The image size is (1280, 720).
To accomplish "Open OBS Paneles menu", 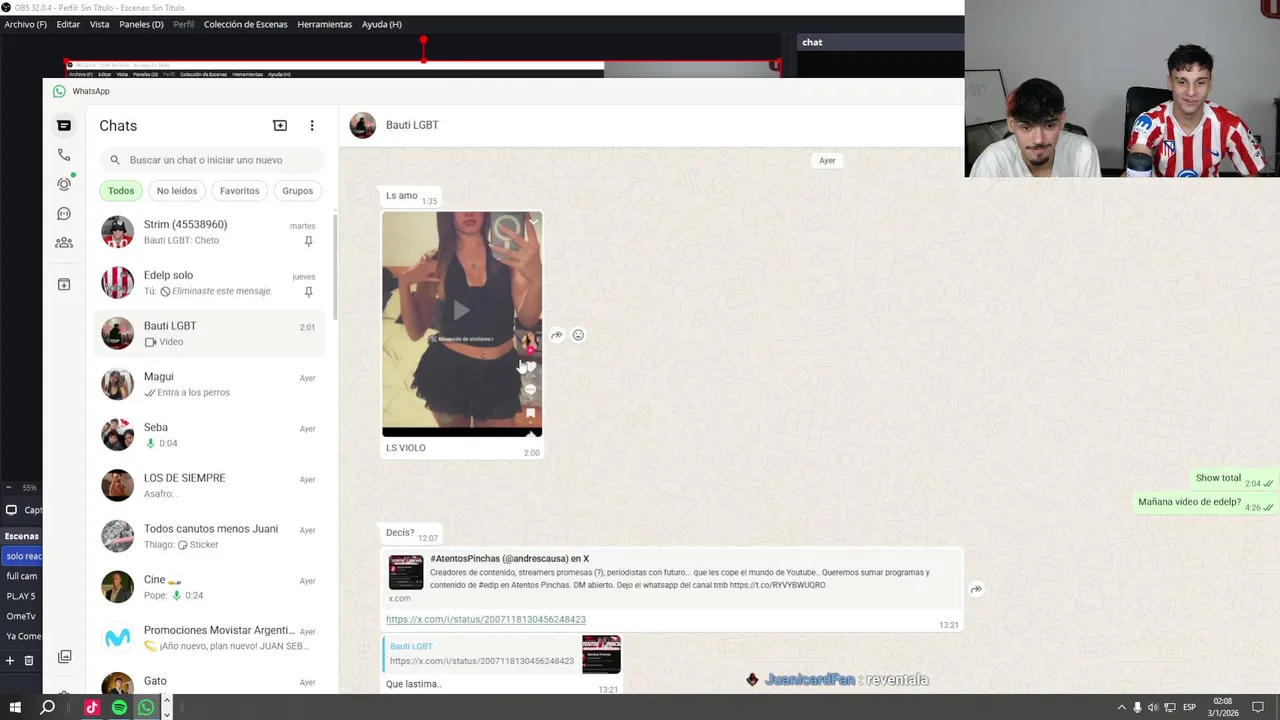I will pyautogui.click(x=141, y=24).
